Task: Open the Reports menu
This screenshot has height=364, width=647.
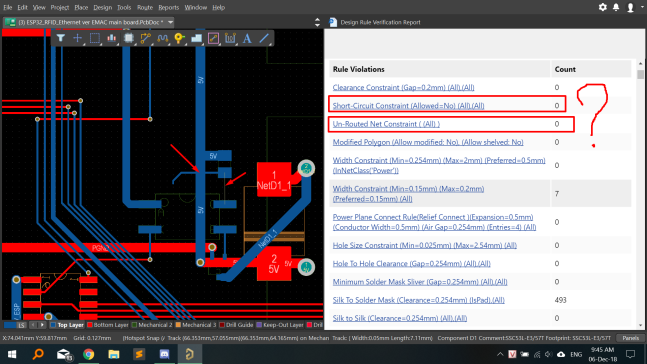Action: point(168,7)
